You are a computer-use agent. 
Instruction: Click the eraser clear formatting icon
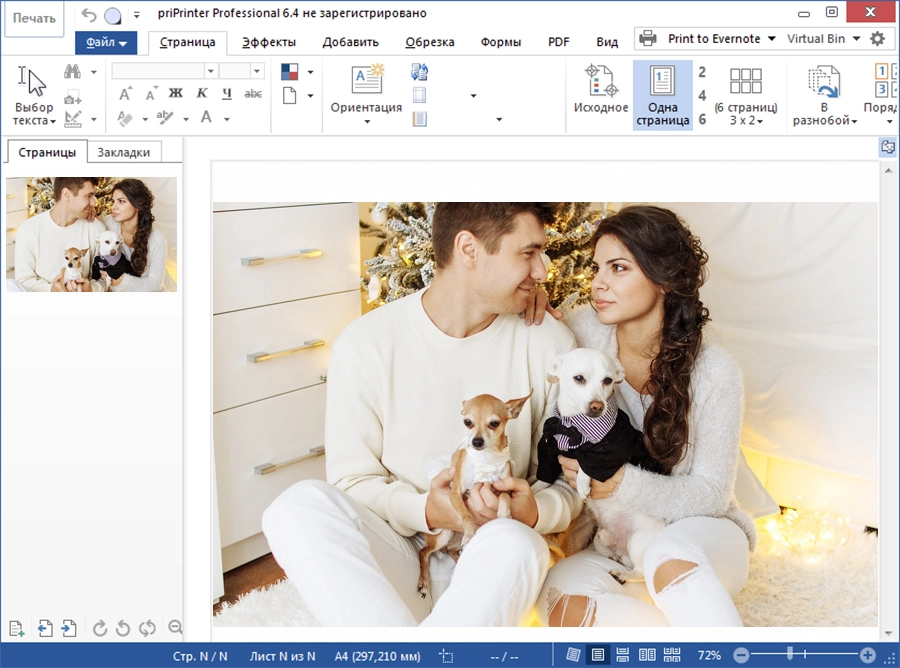[x=125, y=118]
